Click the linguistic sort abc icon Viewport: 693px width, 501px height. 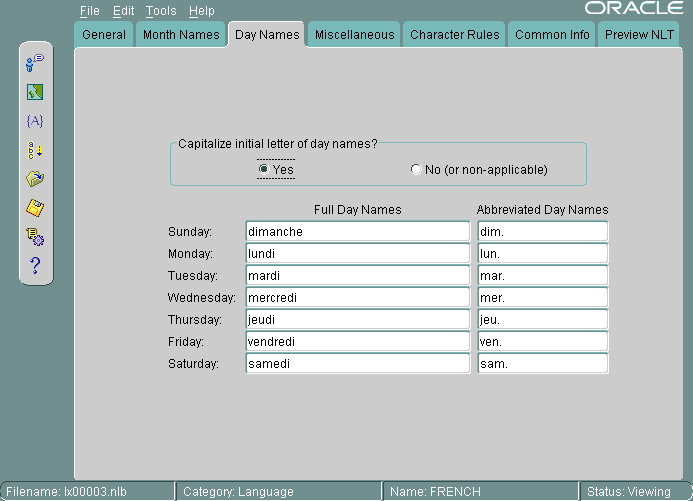click(35, 150)
